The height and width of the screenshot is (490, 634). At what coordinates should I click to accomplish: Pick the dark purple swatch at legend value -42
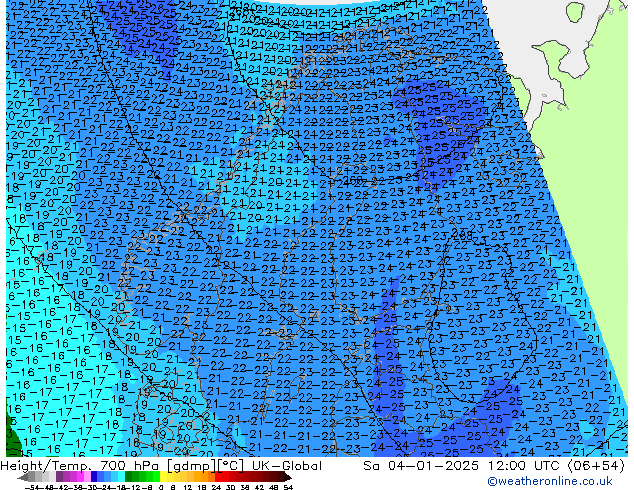point(59,478)
